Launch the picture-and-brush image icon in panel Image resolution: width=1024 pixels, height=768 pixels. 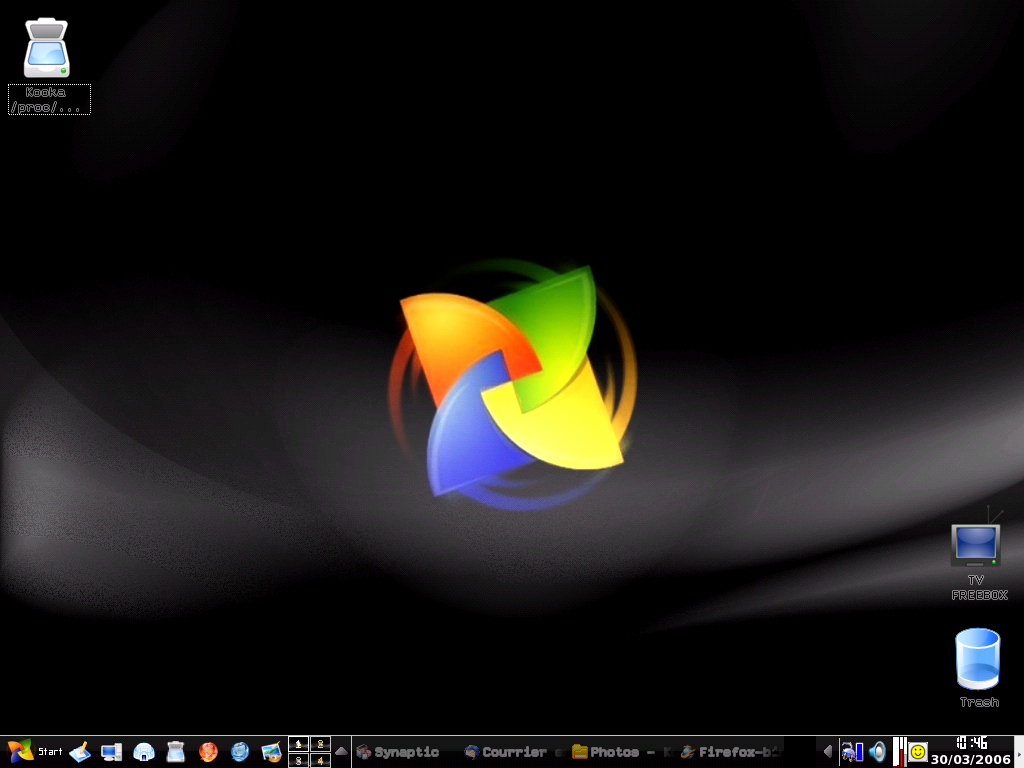pyautogui.click(x=272, y=752)
